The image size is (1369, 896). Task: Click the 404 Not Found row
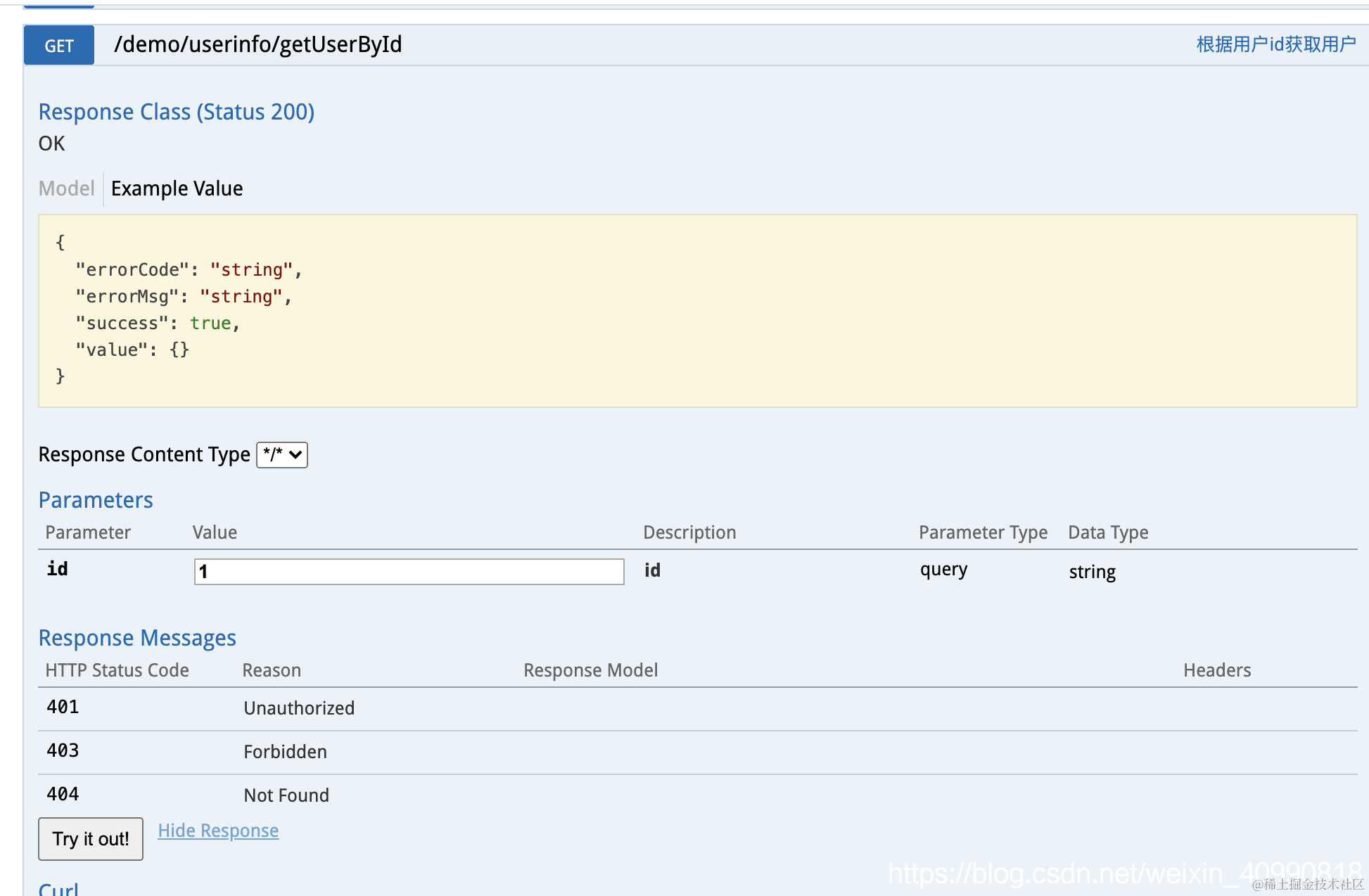pos(286,795)
